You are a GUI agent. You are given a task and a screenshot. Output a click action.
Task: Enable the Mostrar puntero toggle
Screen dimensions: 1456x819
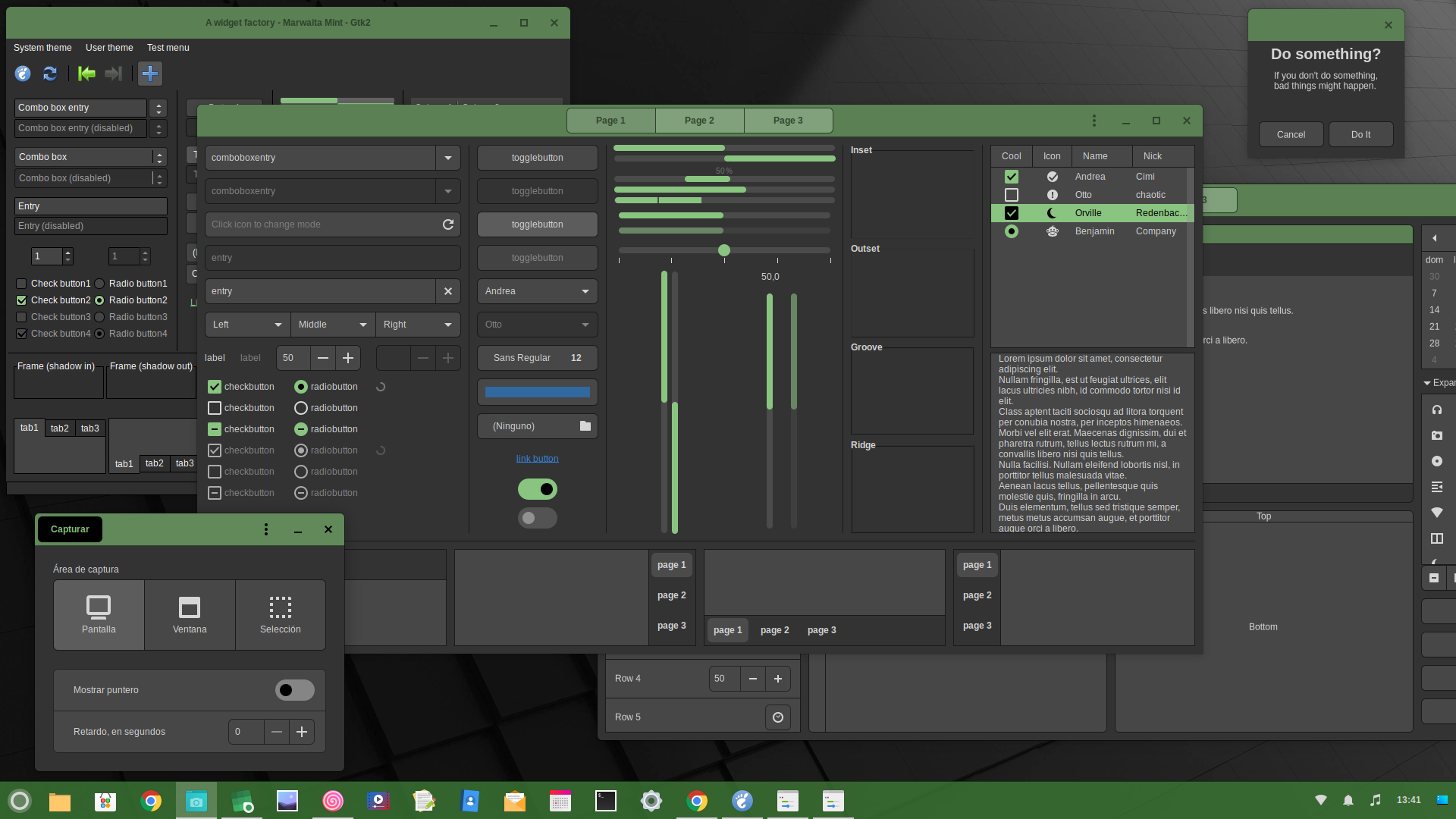point(294,690)
